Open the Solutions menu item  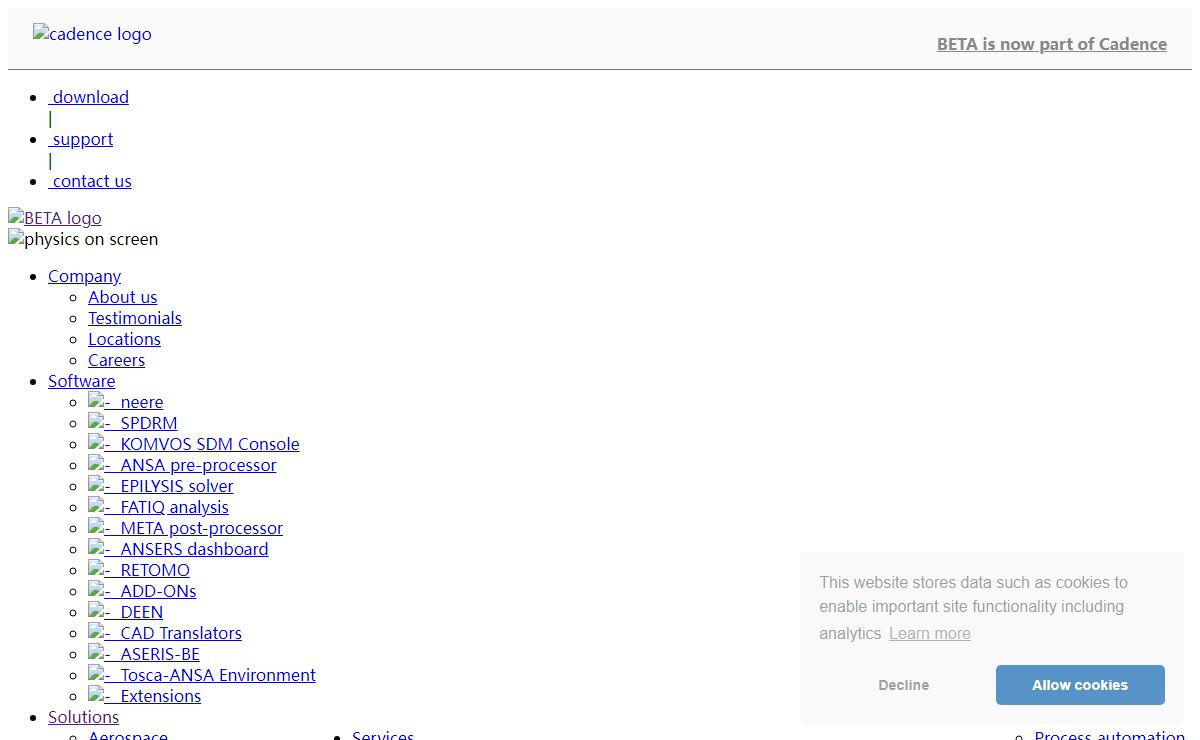tap(83, 717)
